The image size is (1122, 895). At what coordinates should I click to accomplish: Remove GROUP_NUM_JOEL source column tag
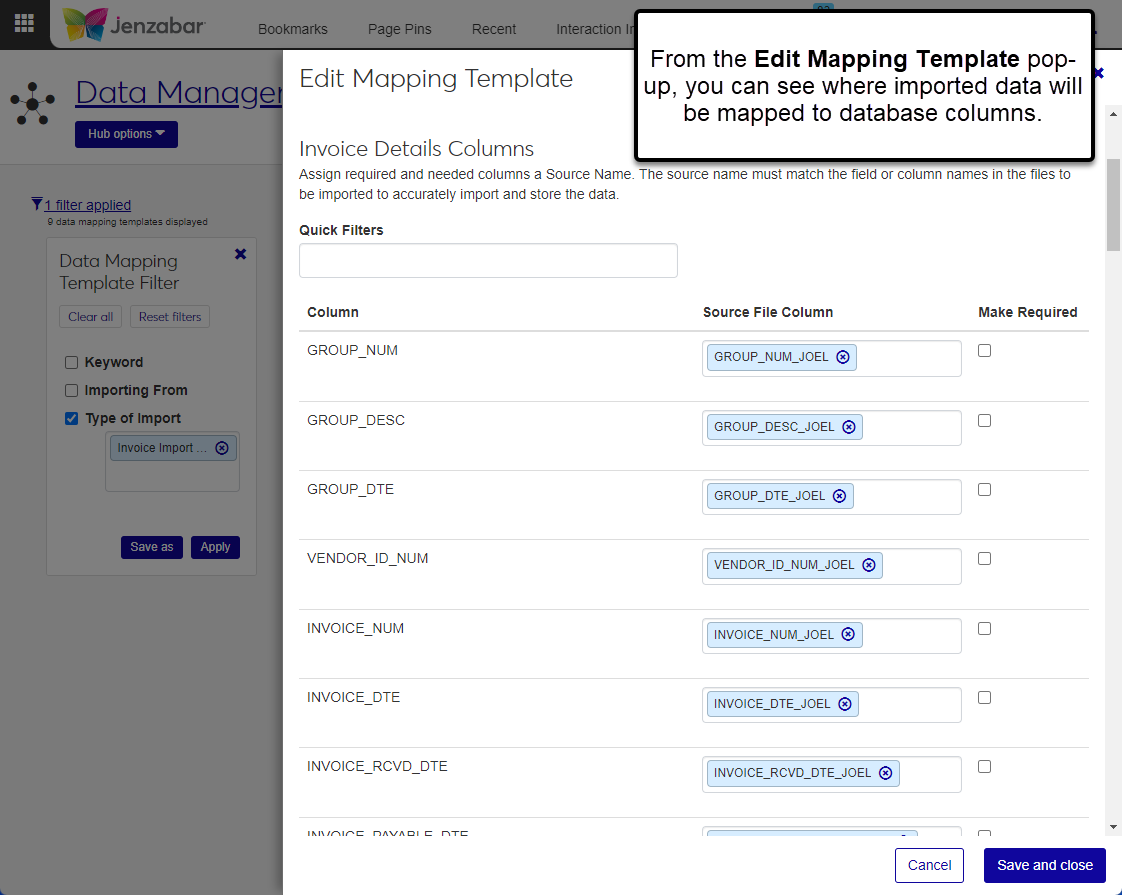point(843,357)
